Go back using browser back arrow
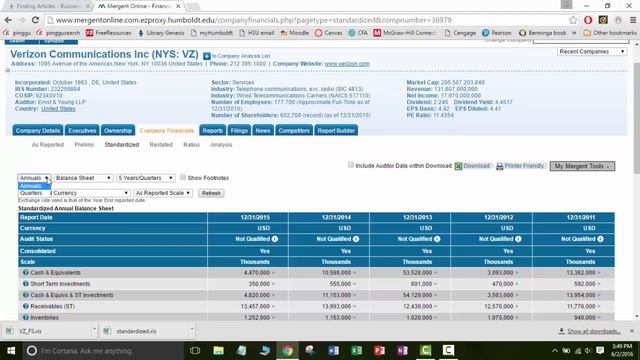This screenshot has height=360, width=640. 8,20
